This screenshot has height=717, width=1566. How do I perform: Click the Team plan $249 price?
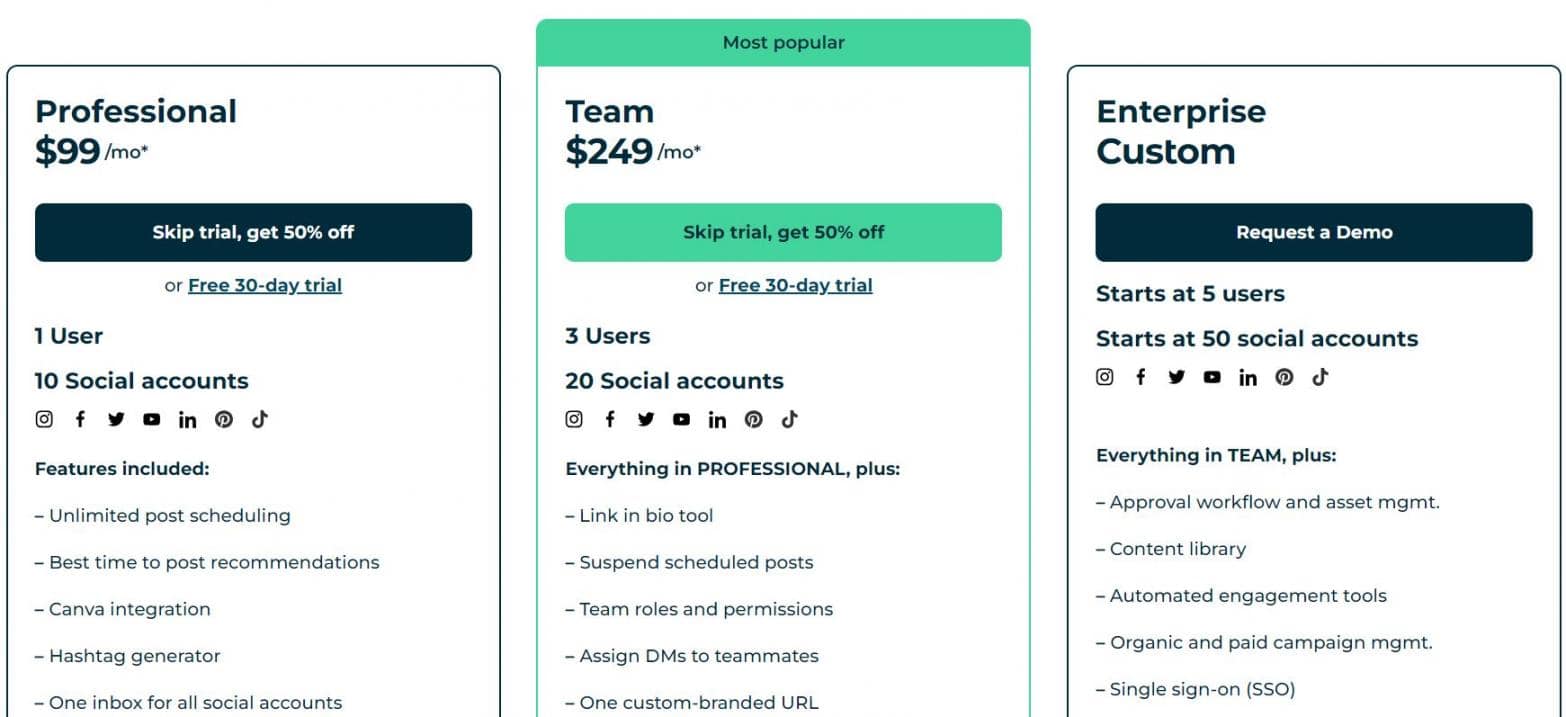pyautogui.click(x=609, y=152)
